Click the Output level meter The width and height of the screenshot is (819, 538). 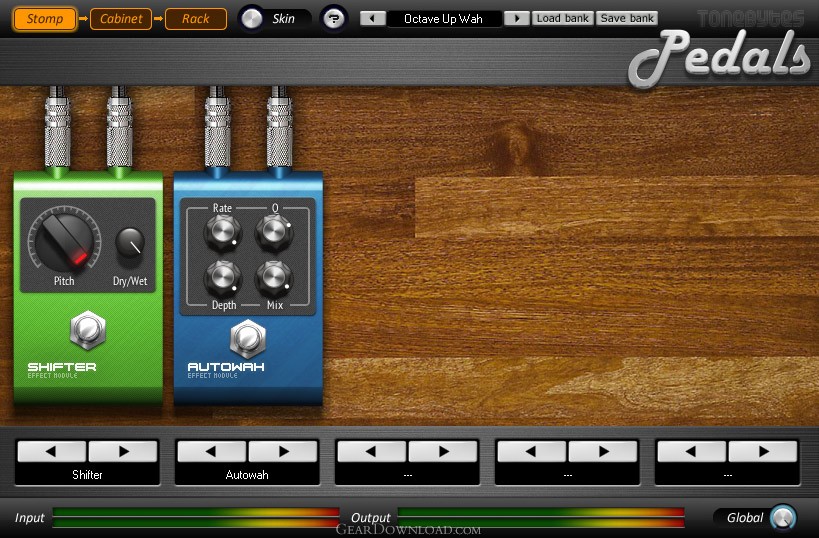541,517
